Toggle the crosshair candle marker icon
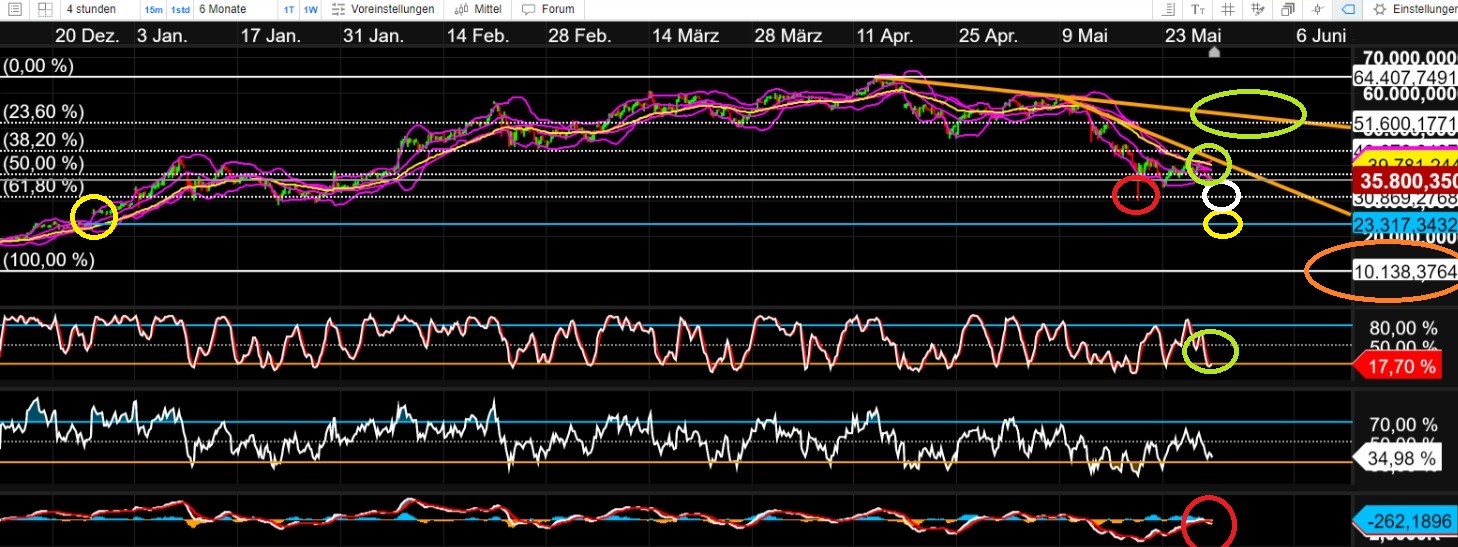Screen dimensions: 1458x547 pos(1317,9)
